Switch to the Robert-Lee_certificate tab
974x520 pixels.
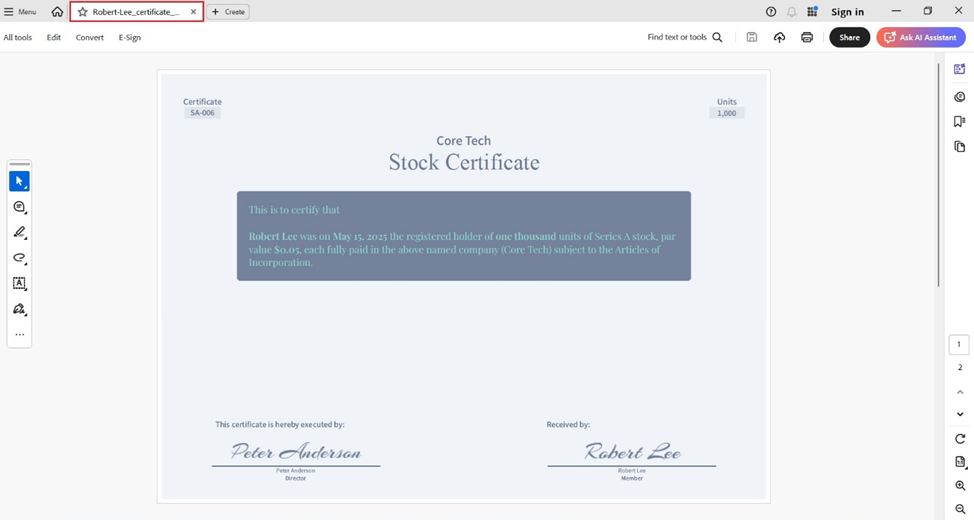[x=136, y=12]
